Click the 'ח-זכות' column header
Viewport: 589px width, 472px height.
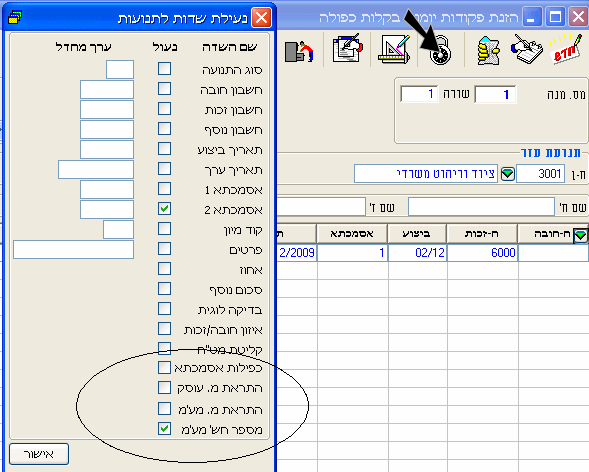click(483, 234)
